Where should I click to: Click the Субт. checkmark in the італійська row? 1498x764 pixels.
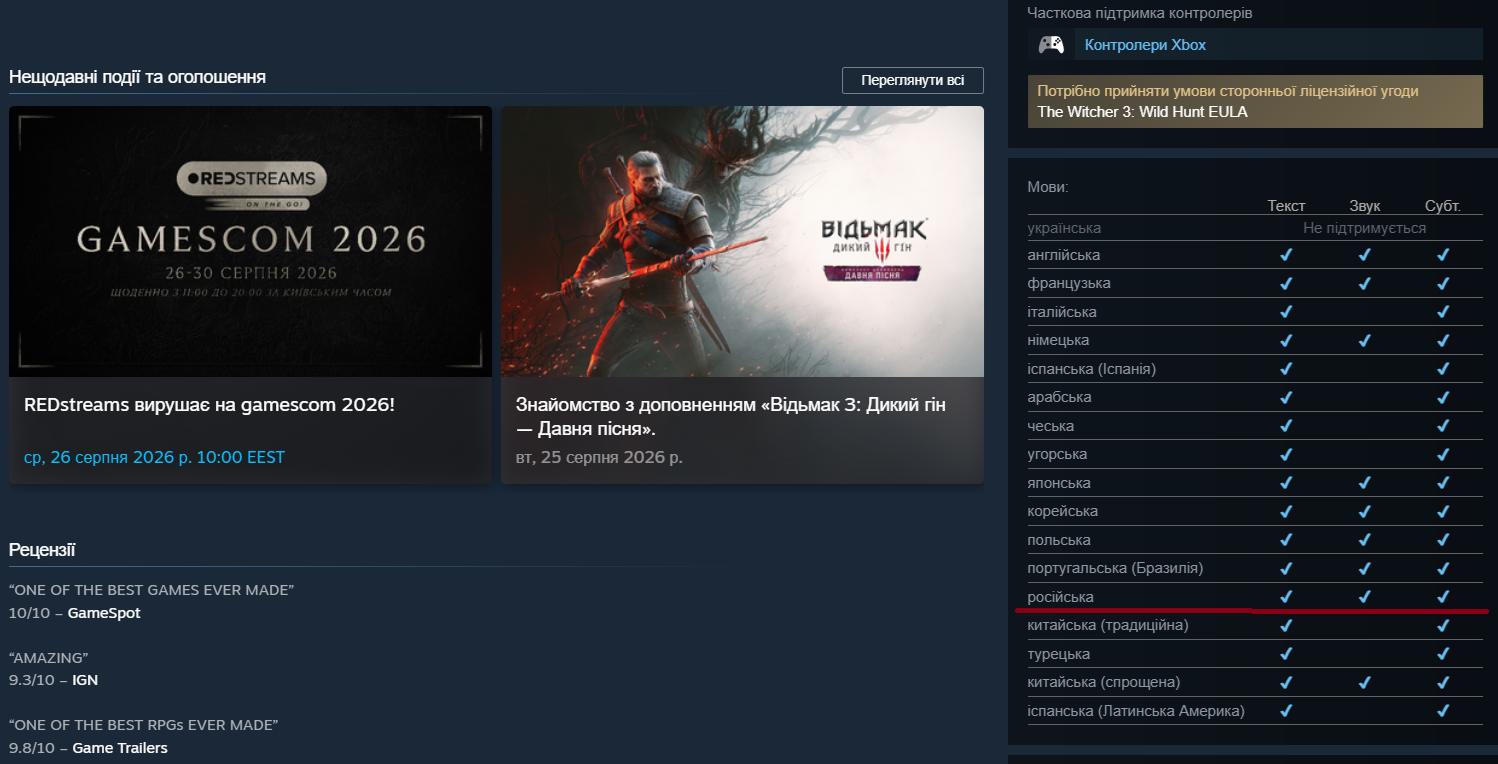coord(1443,312)
